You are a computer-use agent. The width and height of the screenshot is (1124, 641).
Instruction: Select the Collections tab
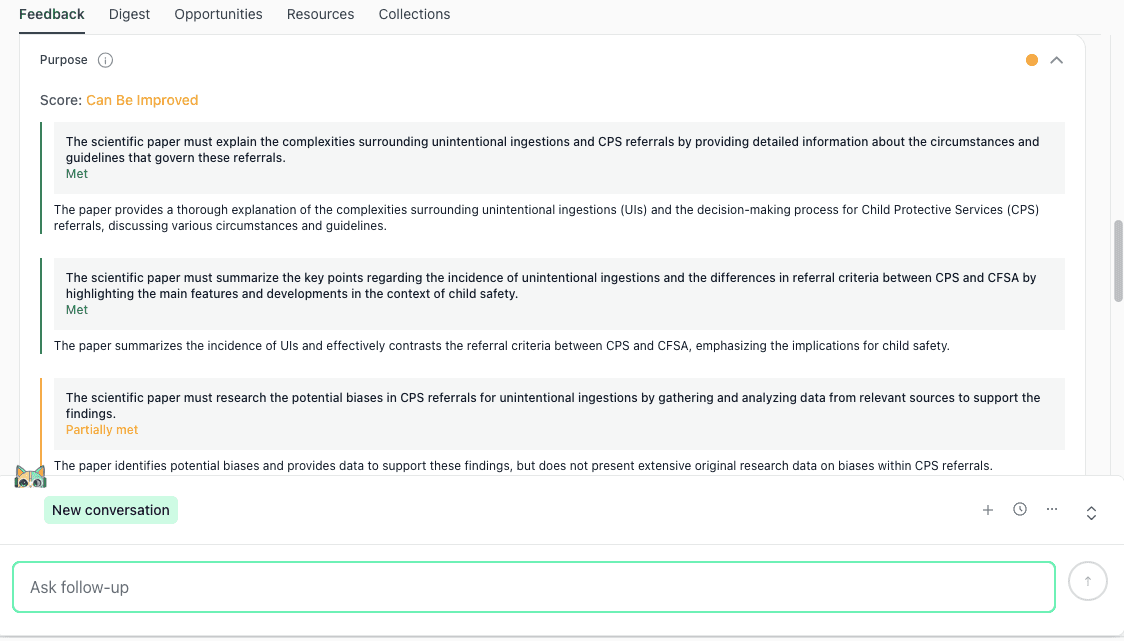pyautogui.click(x=414, y=14)
